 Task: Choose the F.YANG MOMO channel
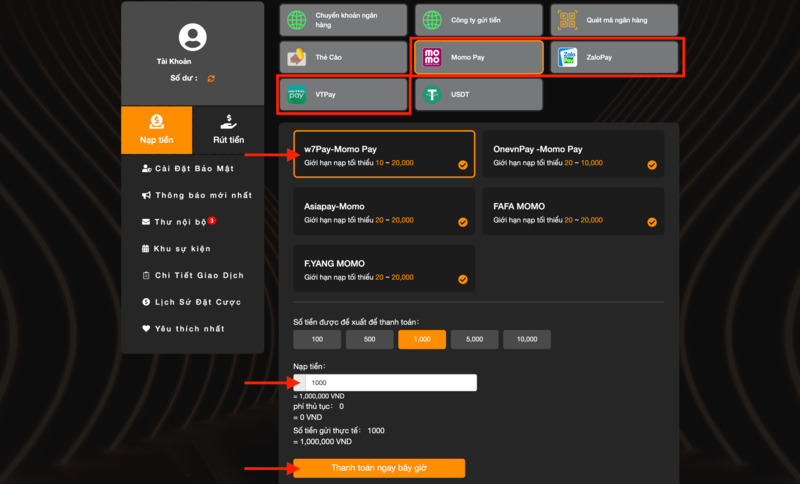(x=384, y=270)
